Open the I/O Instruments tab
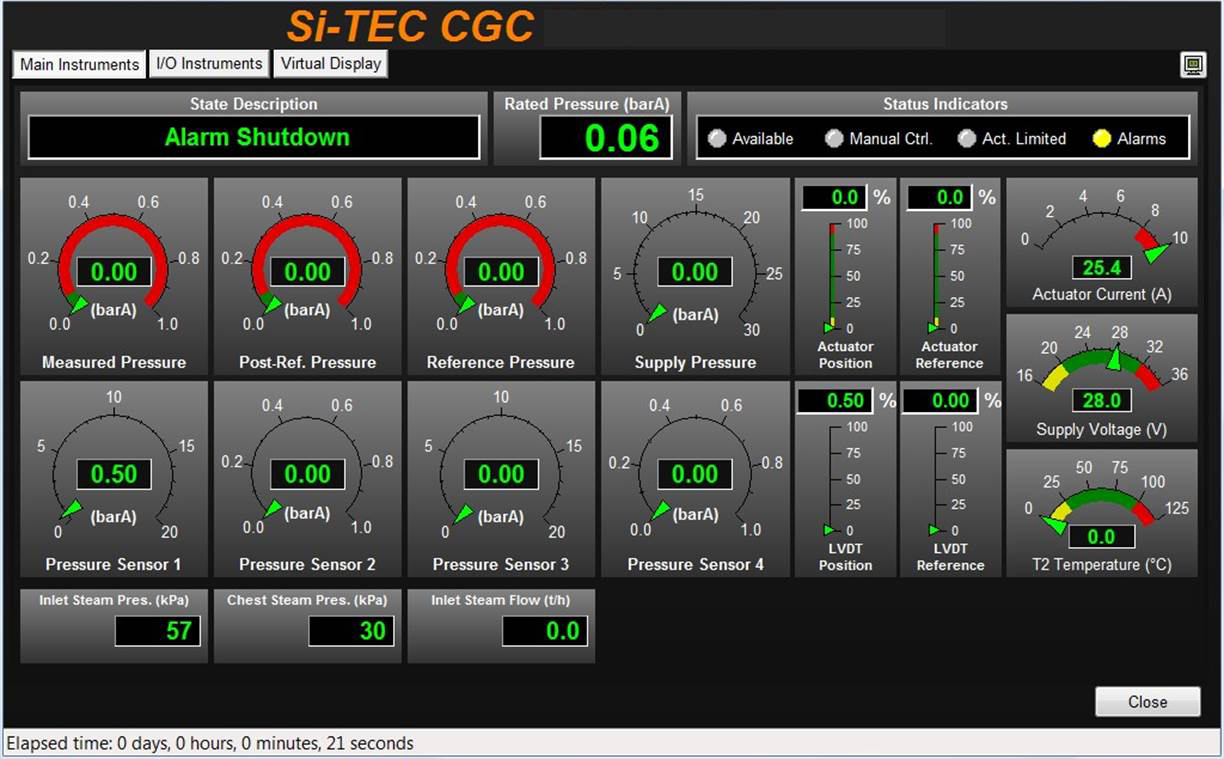The image size is (1224, 759). pyautogui.click(x=209, y=63)
